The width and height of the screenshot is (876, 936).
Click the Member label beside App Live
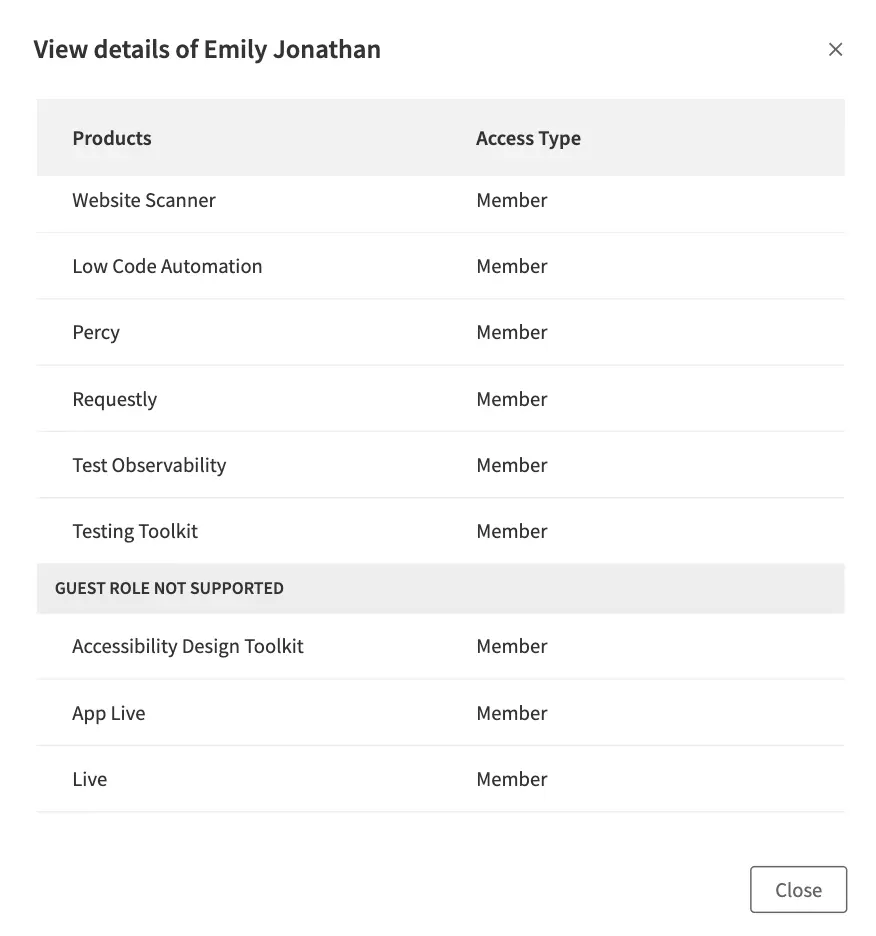(511, 713)
